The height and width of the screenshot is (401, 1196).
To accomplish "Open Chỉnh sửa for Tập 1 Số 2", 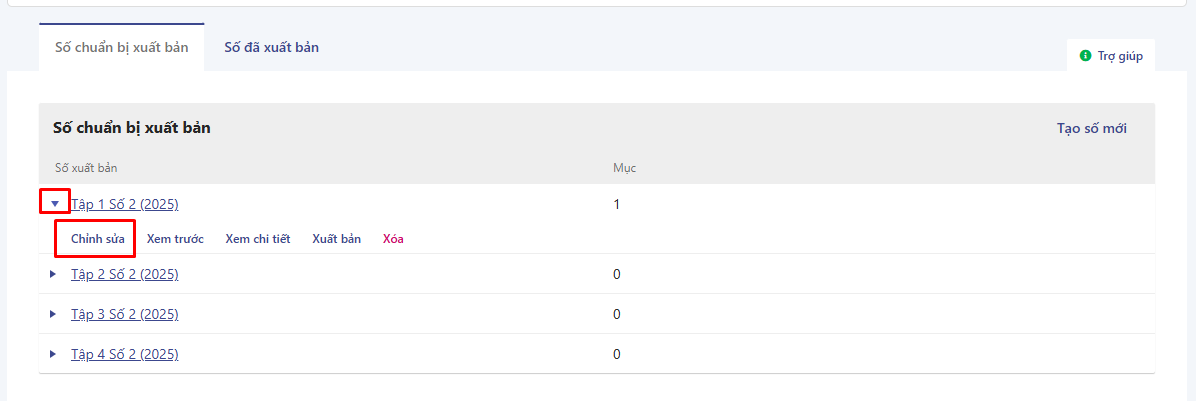I will (98, 239).
